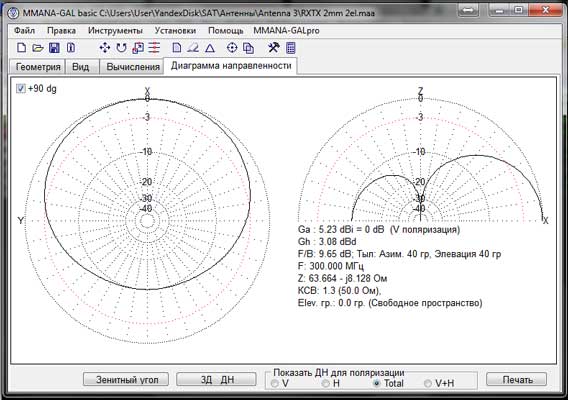
Task: Click the New file icon
Action: 22,48
